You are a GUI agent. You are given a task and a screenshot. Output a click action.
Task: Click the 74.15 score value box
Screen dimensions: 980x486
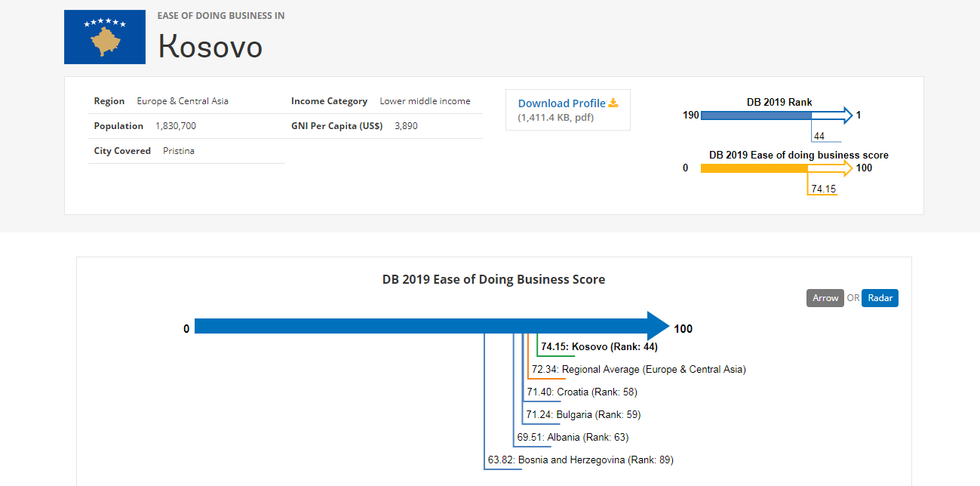pos(823,189)
